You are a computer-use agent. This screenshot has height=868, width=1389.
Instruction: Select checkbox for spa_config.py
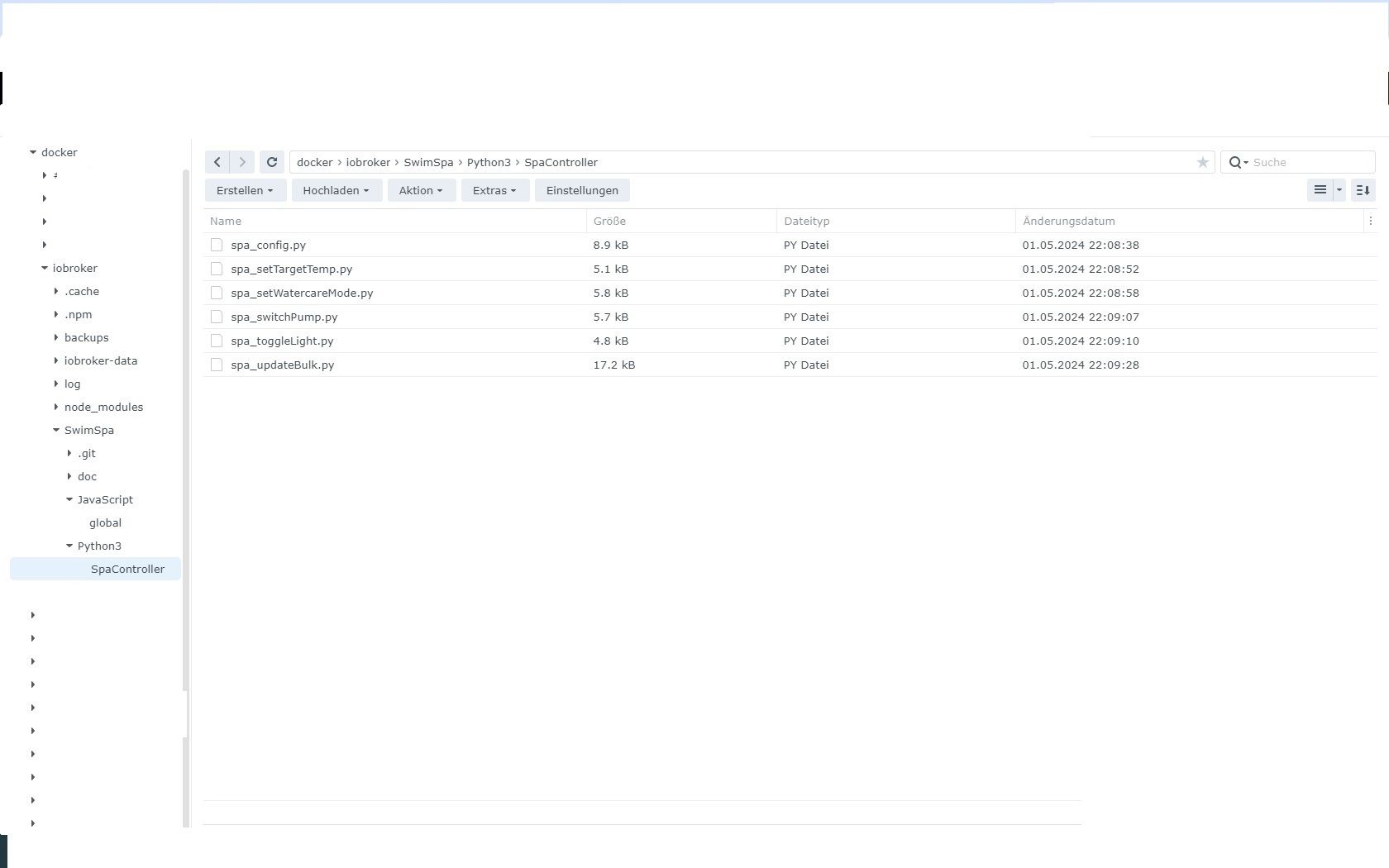(x=217, y=245)
